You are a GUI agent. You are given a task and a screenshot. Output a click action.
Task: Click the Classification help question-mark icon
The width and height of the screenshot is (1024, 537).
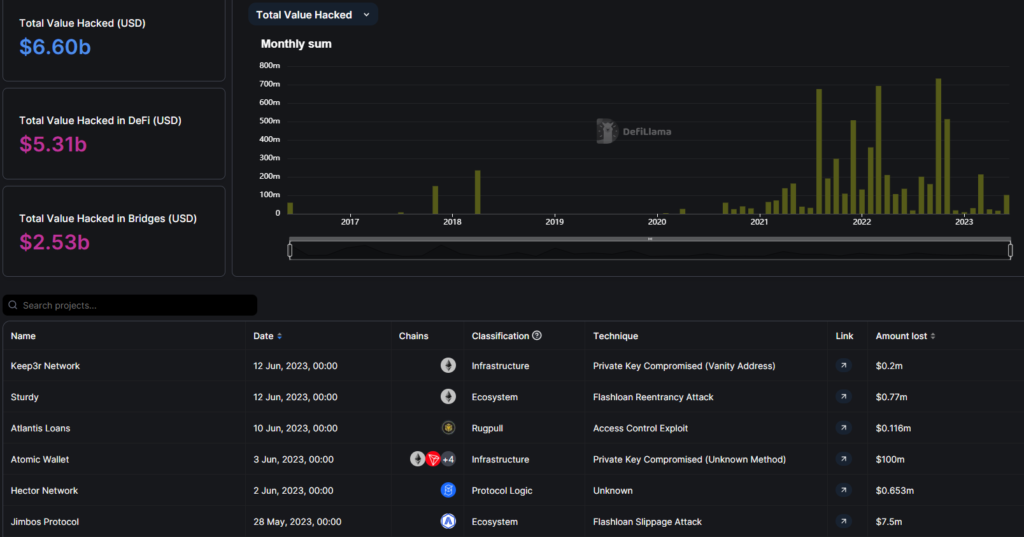click(x=537, y=336)
